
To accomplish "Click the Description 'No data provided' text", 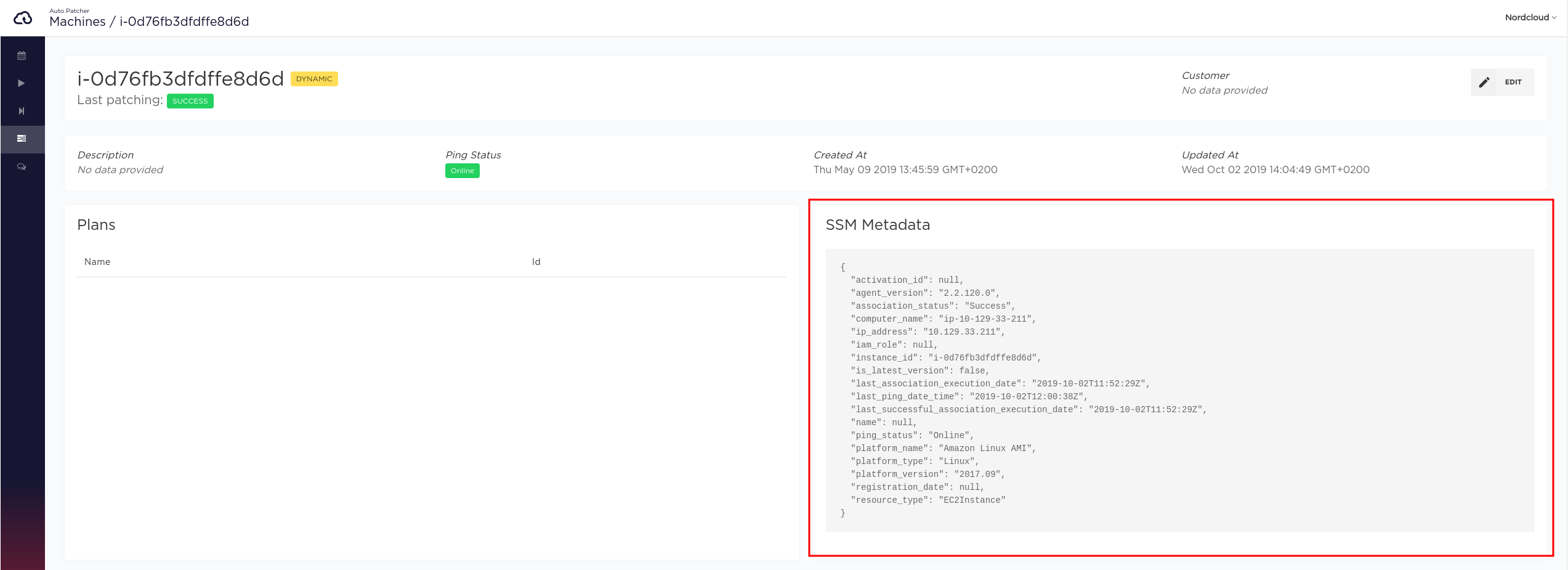I will tap(120, 169).
